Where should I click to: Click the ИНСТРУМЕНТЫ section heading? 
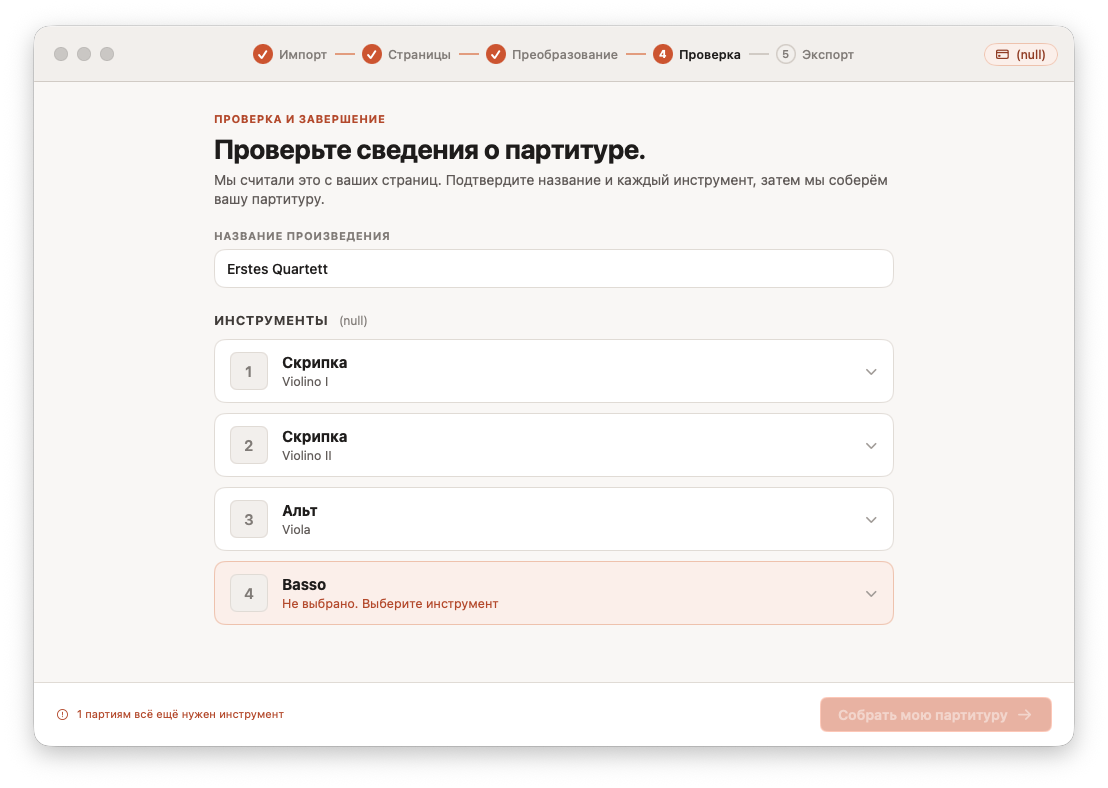271,321
